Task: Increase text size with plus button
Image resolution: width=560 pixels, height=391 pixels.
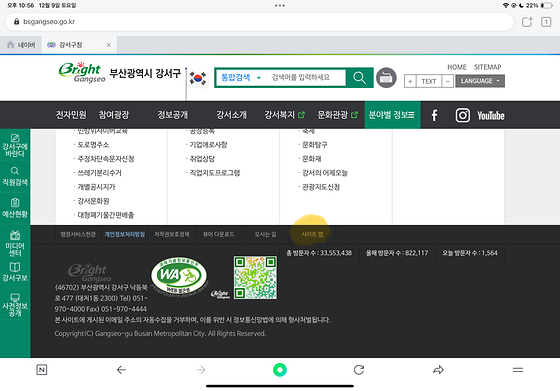Action: pyautogui.click(x=410, y=81)
